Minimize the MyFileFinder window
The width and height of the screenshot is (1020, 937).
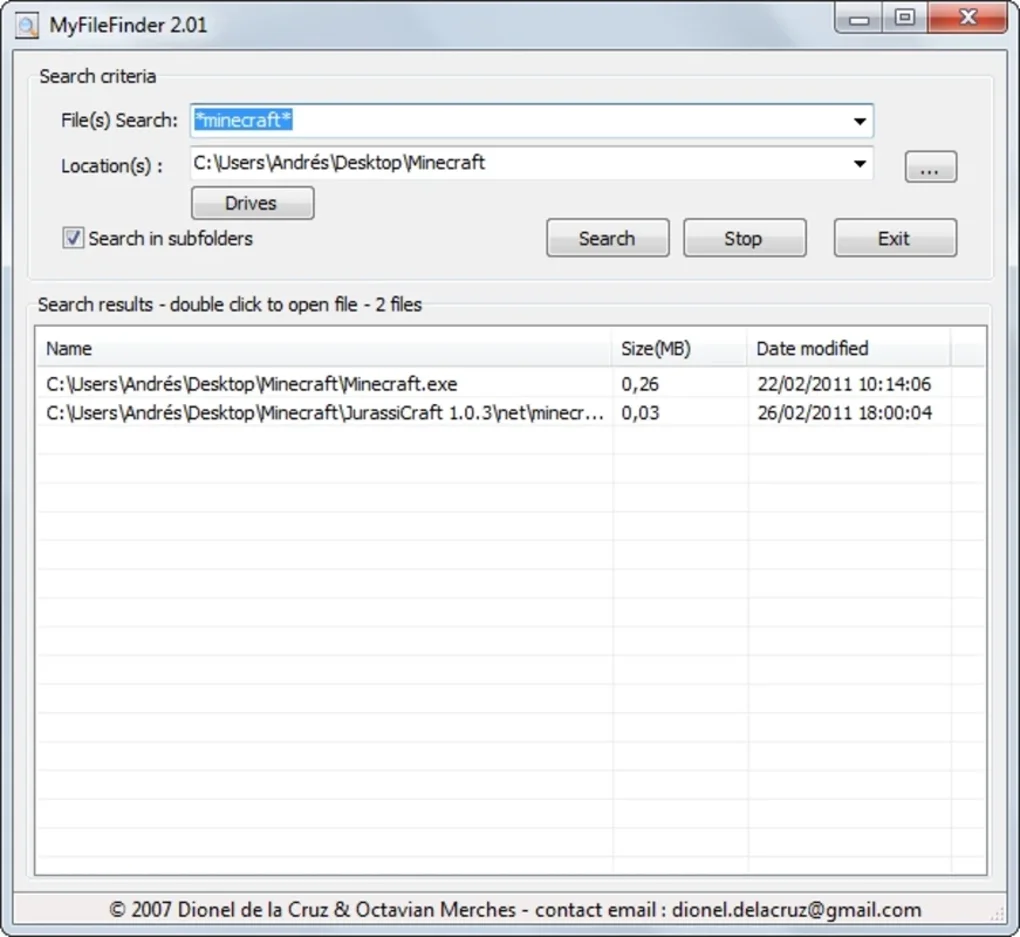[859, 18]
